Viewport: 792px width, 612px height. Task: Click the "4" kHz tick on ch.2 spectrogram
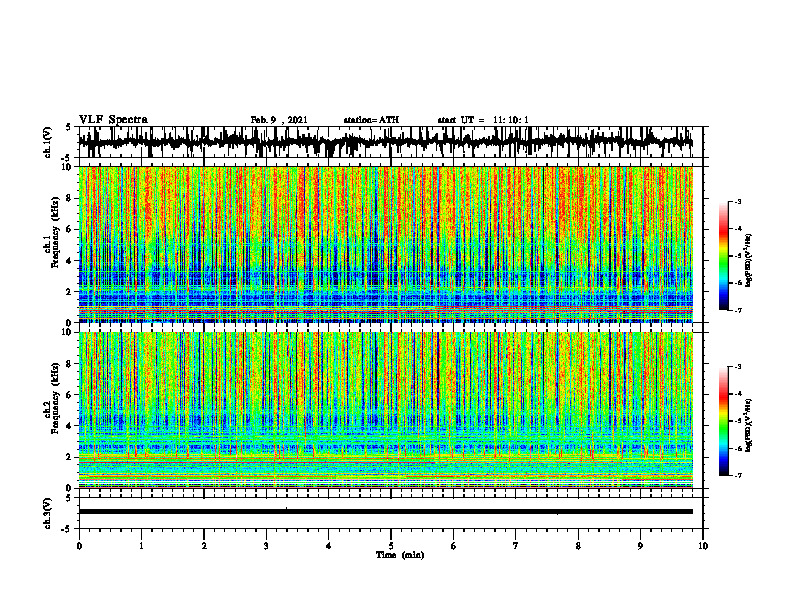70,426
